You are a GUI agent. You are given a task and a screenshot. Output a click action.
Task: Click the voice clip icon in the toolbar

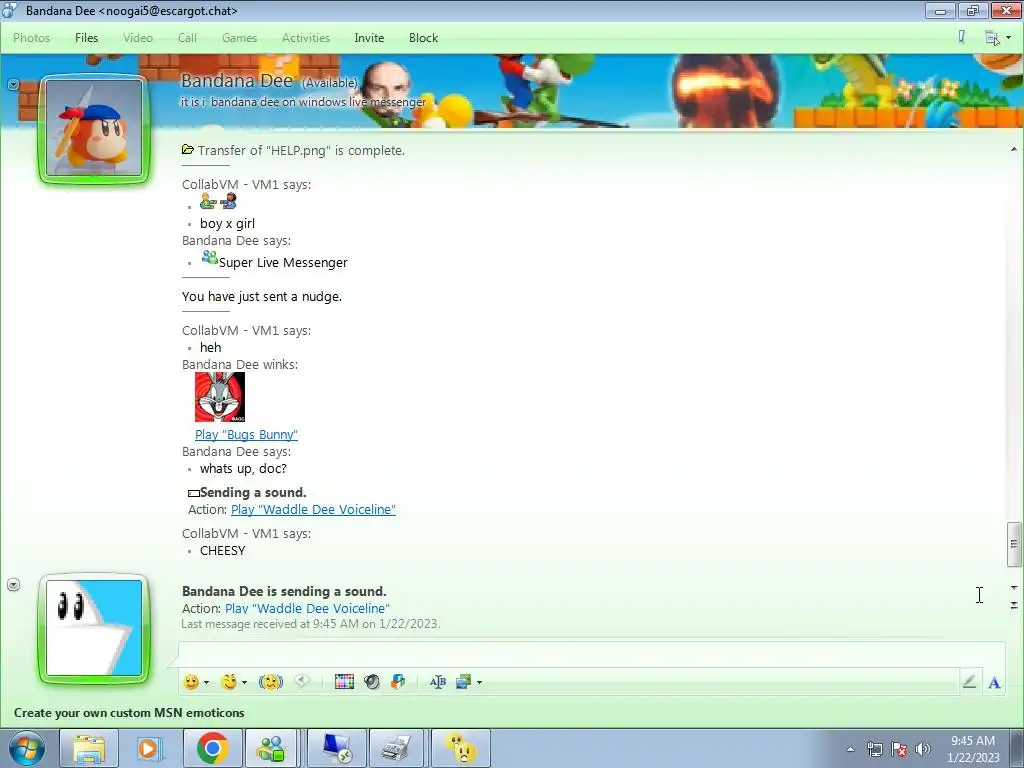point(302,681)
